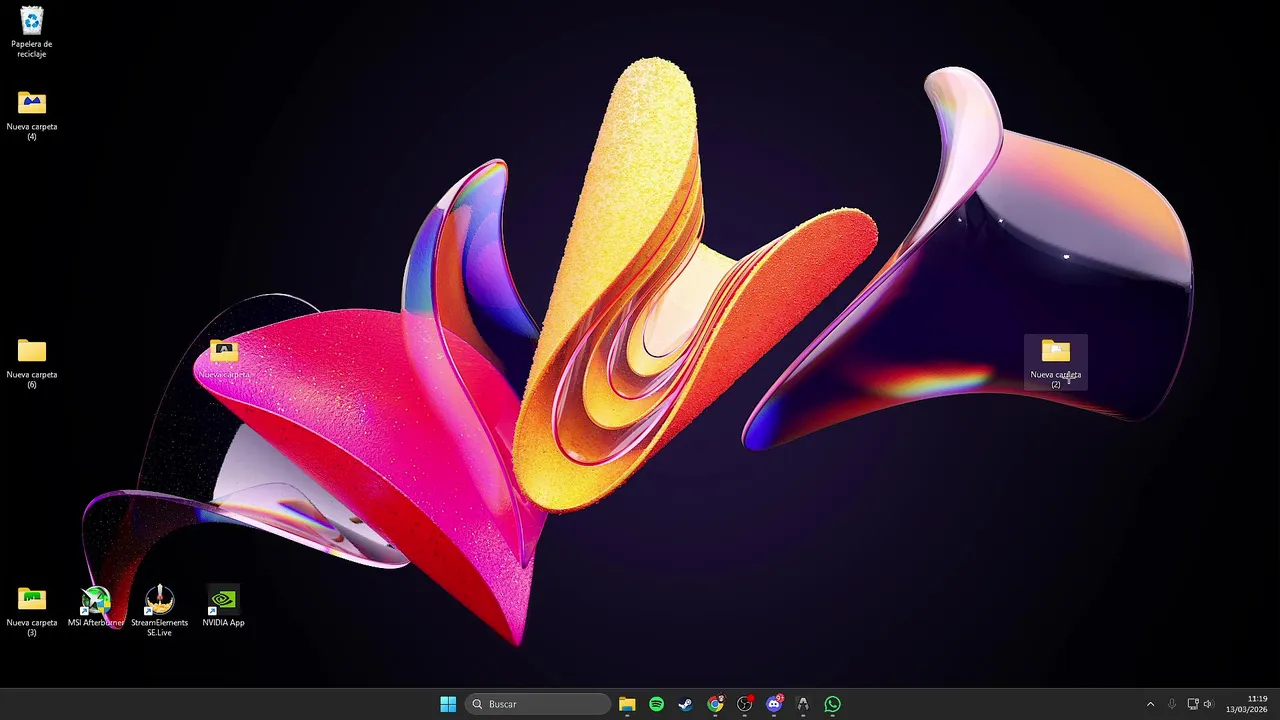
Task: Open OBS Studio from the taskbar
Action: pyautogui.click(x=745, y=704)
